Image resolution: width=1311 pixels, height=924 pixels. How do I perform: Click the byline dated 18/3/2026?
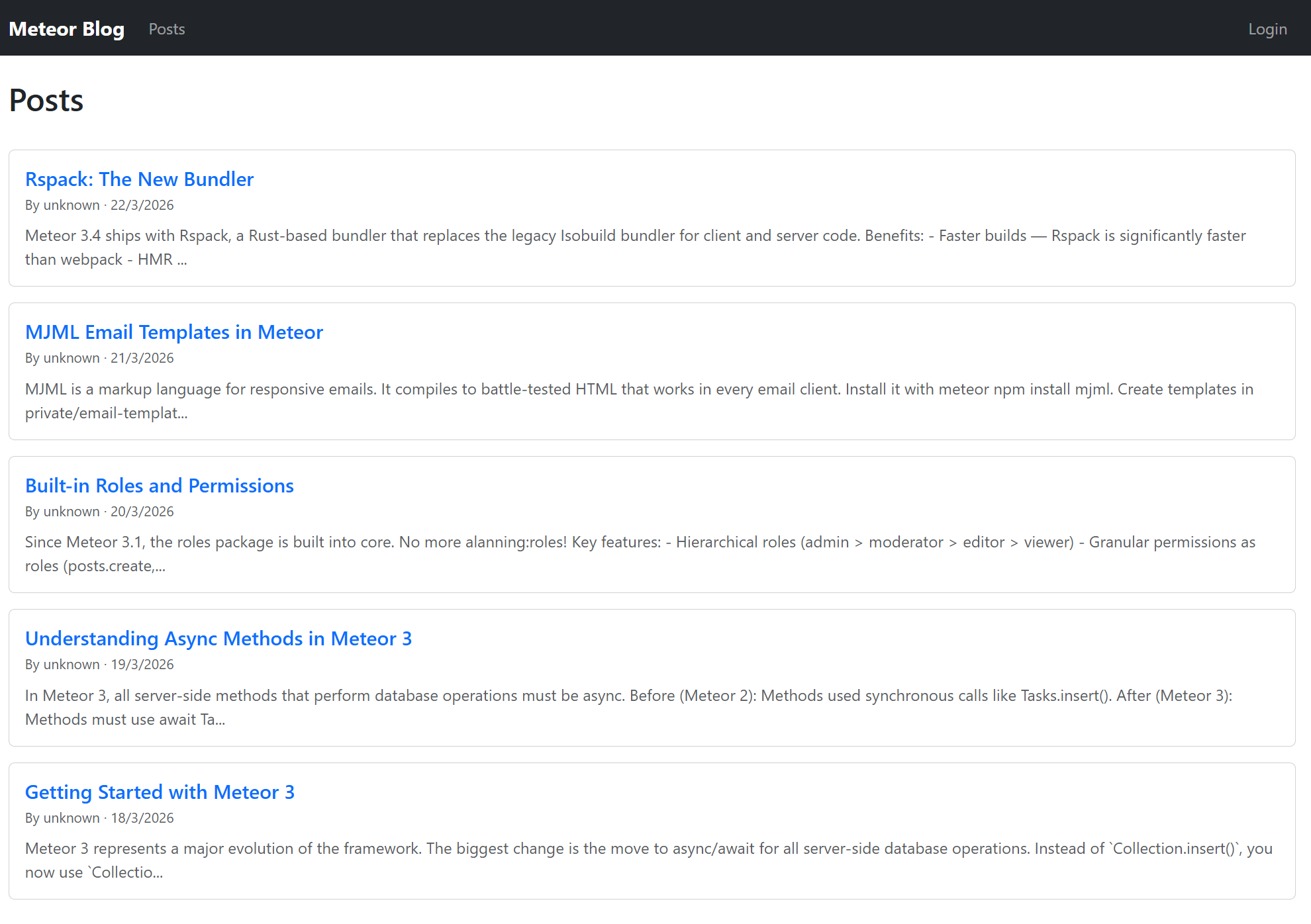99,818
